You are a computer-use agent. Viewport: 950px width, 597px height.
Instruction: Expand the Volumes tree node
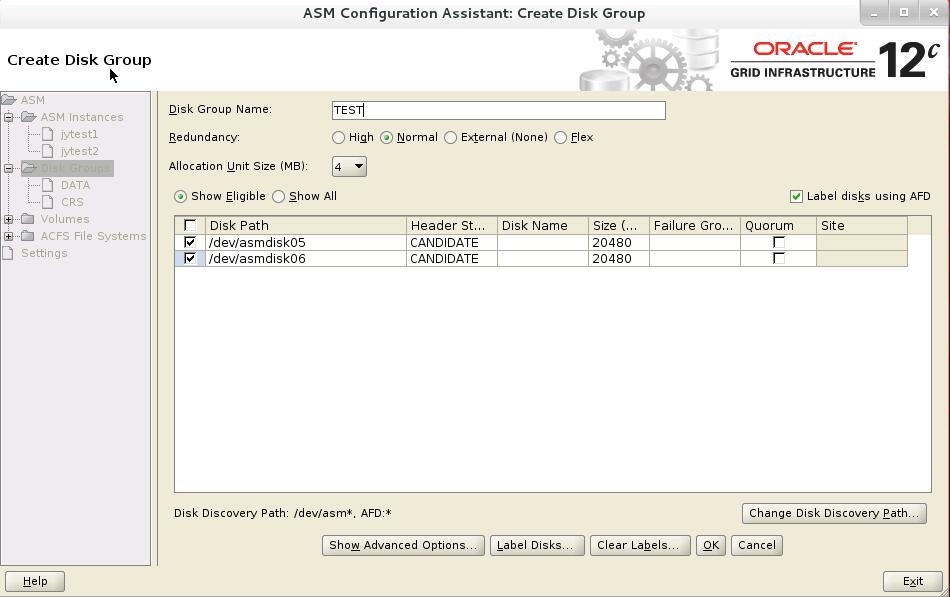point(8,219)
